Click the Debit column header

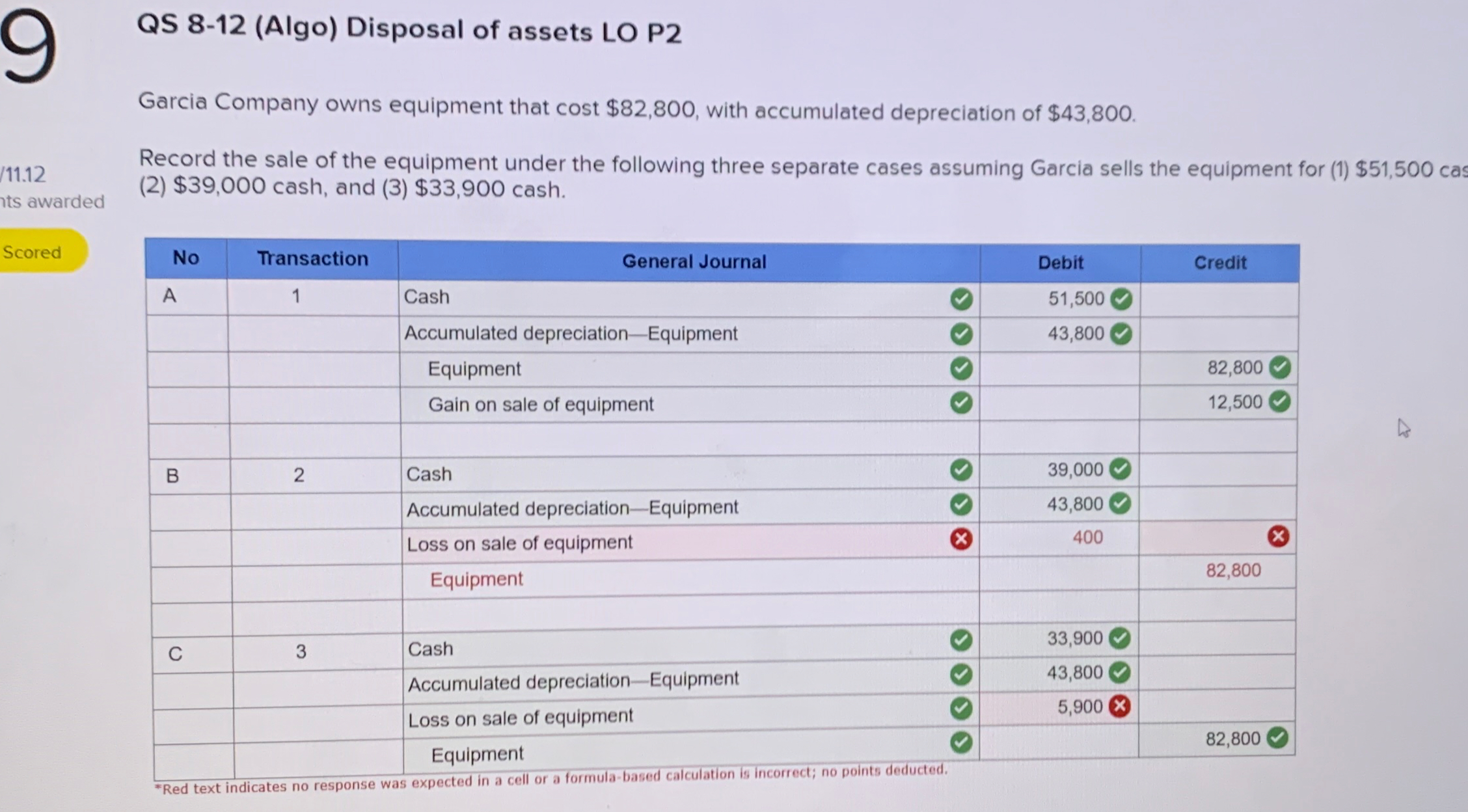point(1060,263)
